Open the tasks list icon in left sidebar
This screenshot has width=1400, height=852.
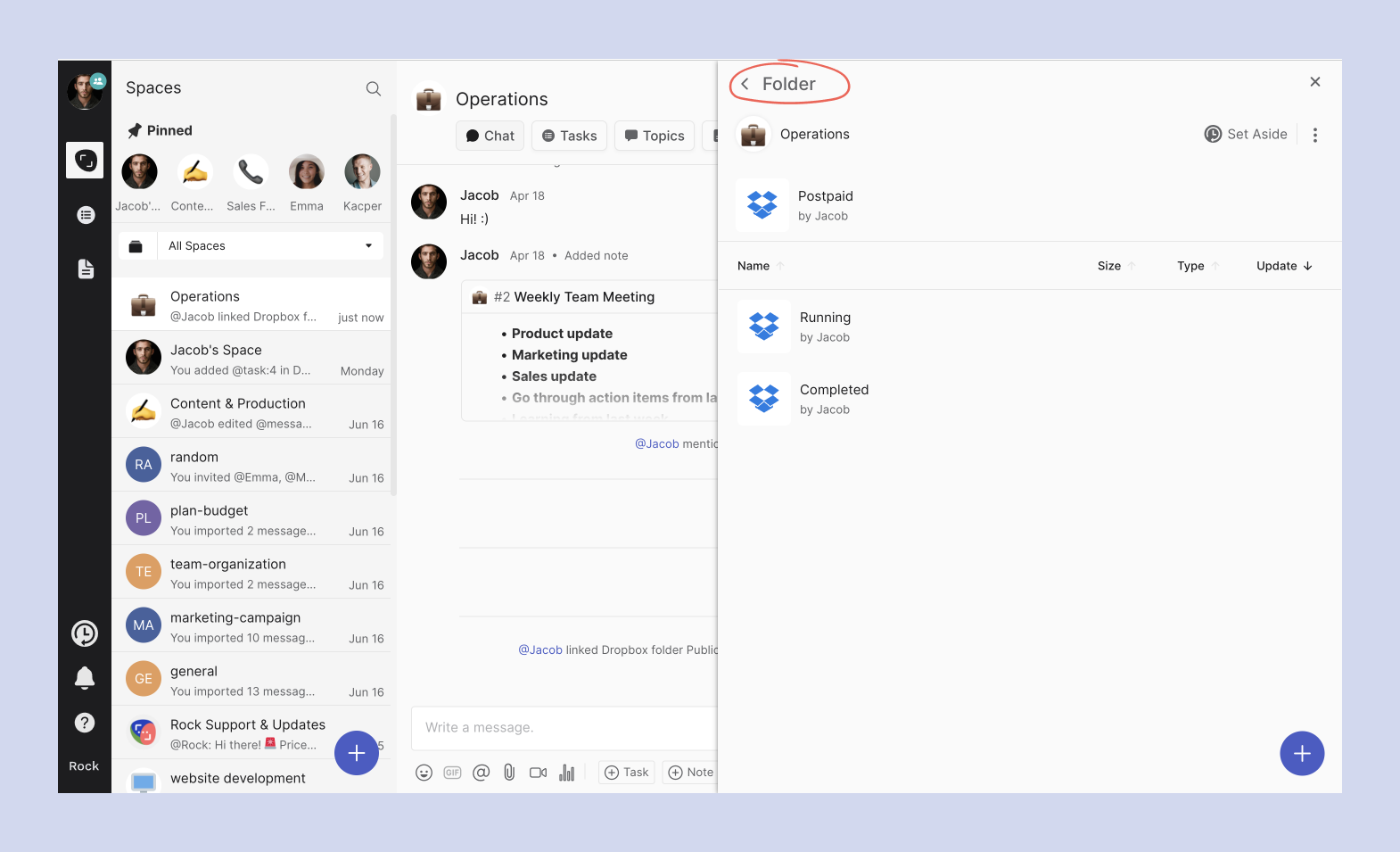click(x=86, y=215)
